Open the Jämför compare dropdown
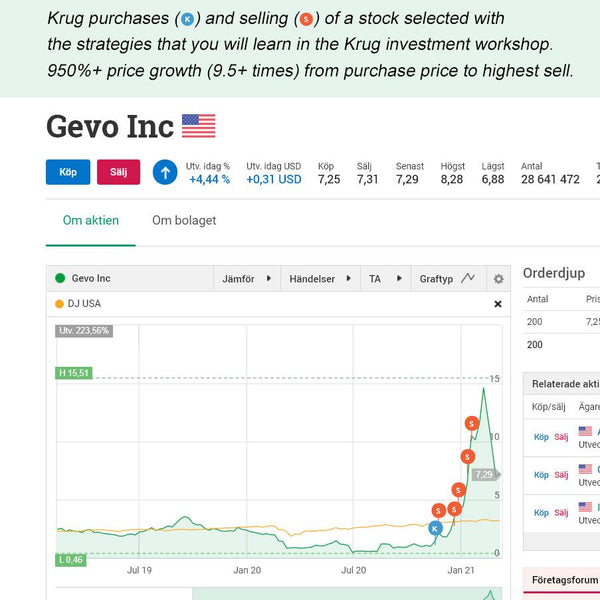Viewport: 600px width, 600px height. pos(247,279)
